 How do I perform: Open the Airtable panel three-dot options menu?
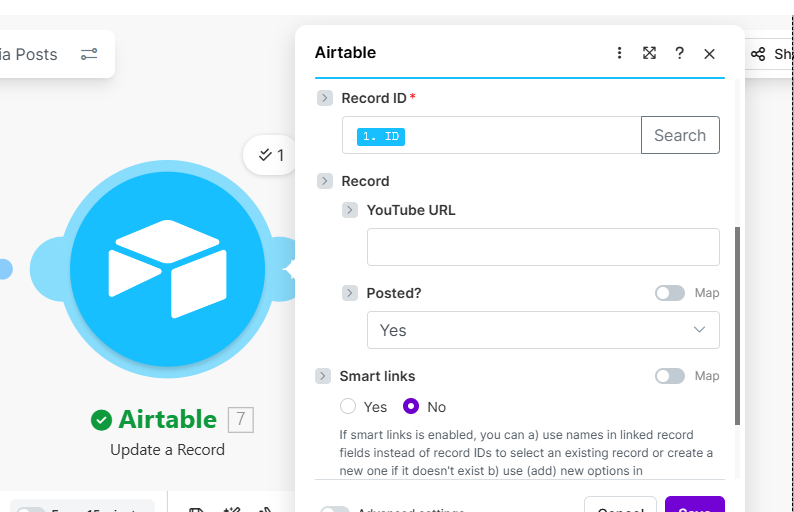point(619,53)
